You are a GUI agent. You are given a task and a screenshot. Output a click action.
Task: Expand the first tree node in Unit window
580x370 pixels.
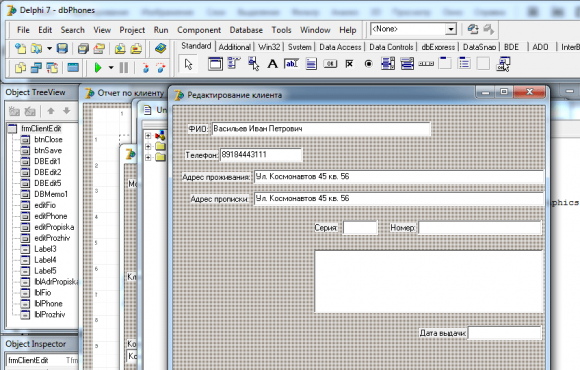[148, 135]
